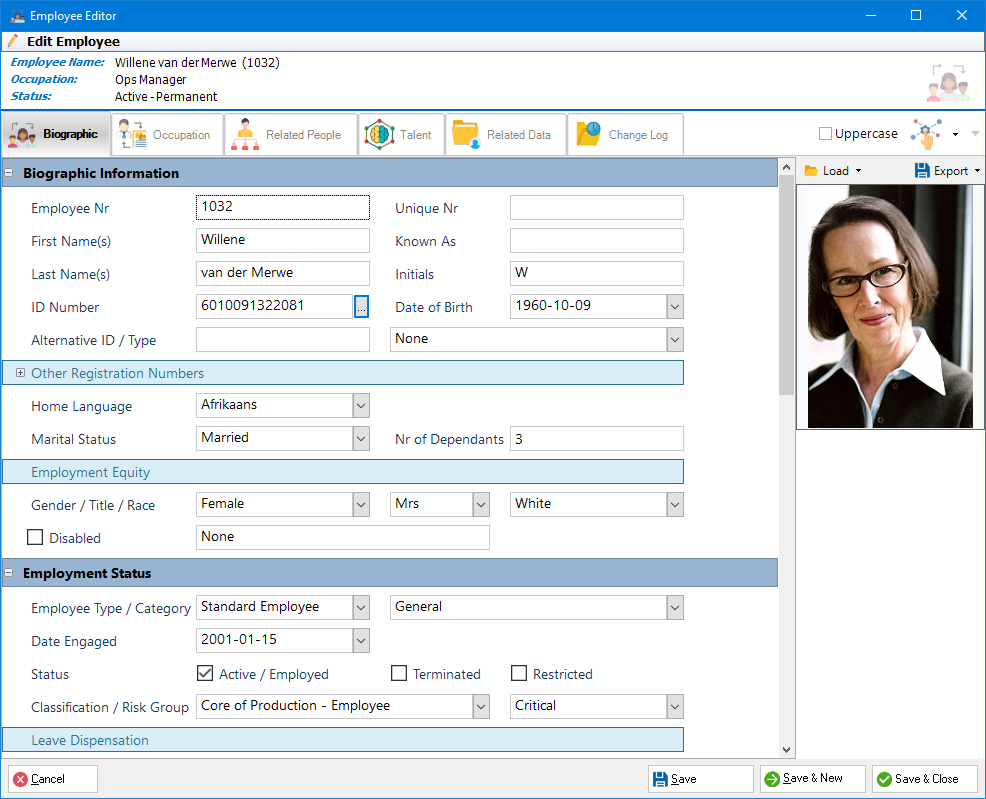This screenshot has width=986, height=799.
Task: Click the Save & Close button
Action: pyautogui.click(x=924, y=779)
